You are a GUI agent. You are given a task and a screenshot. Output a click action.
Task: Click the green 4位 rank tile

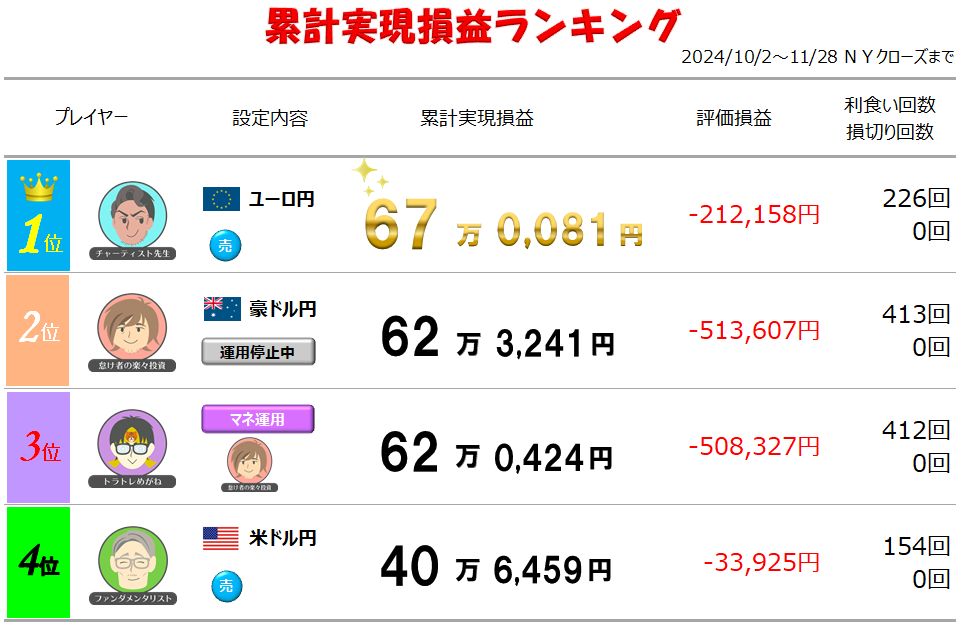pyautogui.click(x=39, y=562)
